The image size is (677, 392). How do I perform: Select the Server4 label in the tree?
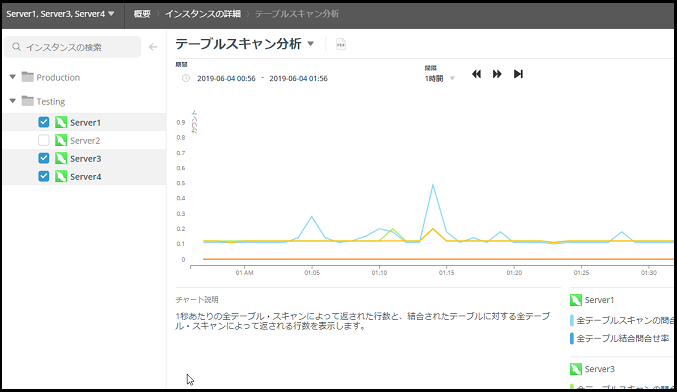(x=85, y=177)
